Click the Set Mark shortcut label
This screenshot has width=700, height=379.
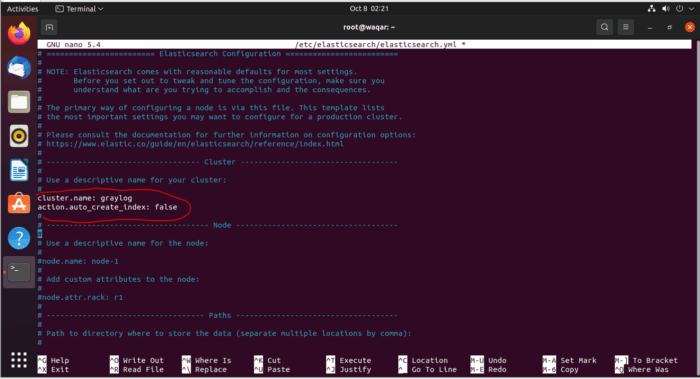pos(578,360)
